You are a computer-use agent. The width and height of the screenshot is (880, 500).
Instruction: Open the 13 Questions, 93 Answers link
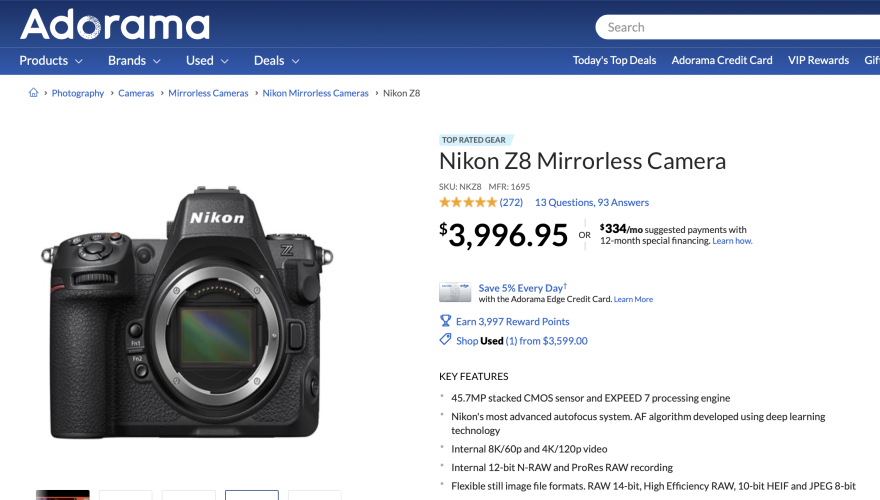[592, 202]
